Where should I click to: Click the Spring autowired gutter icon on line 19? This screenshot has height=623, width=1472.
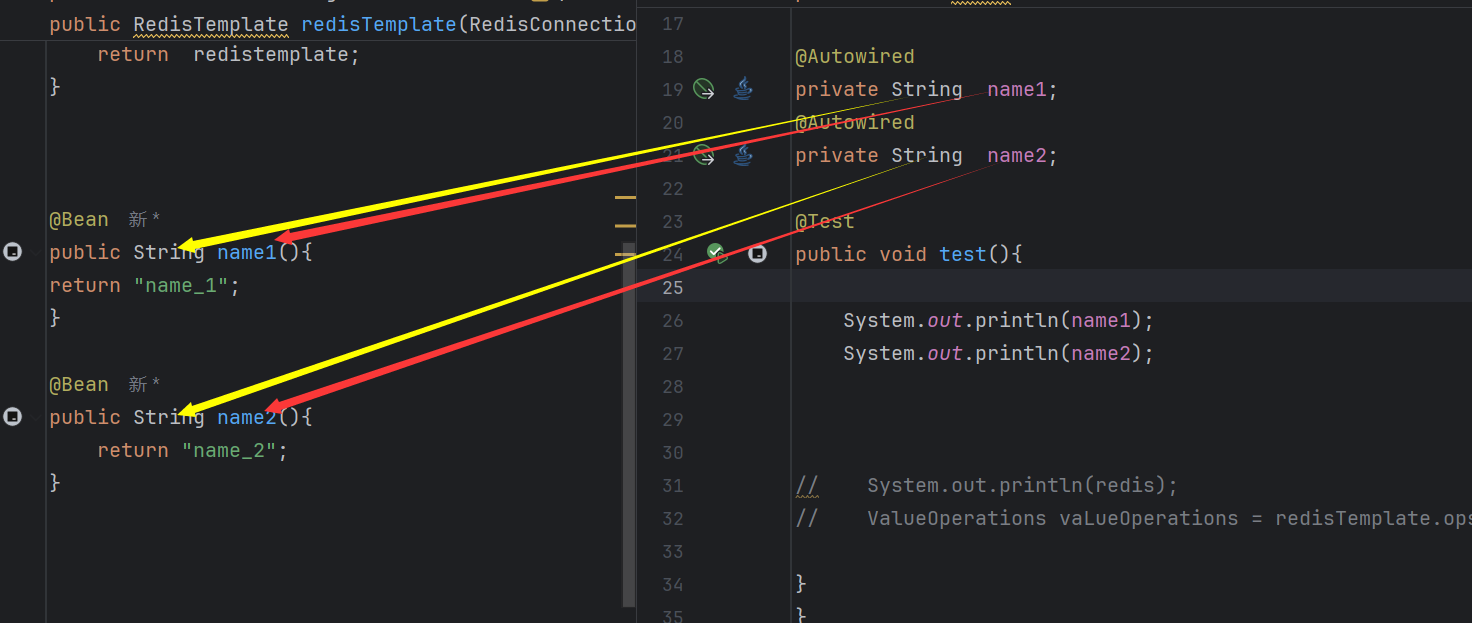coord(705,90)
